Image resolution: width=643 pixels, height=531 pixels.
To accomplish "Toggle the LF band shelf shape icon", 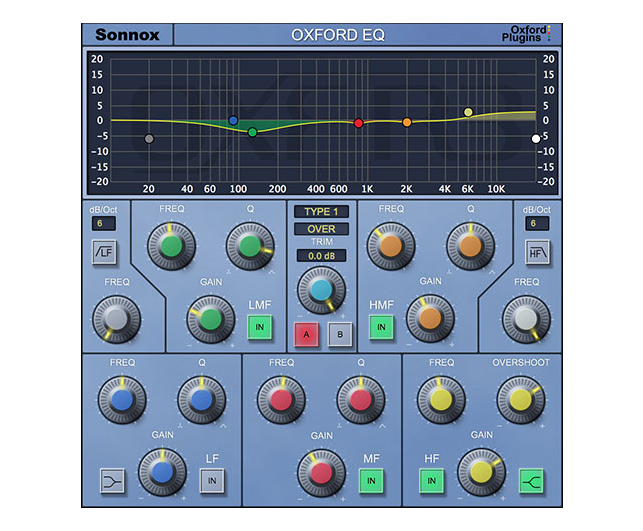I will coord(114,480).
